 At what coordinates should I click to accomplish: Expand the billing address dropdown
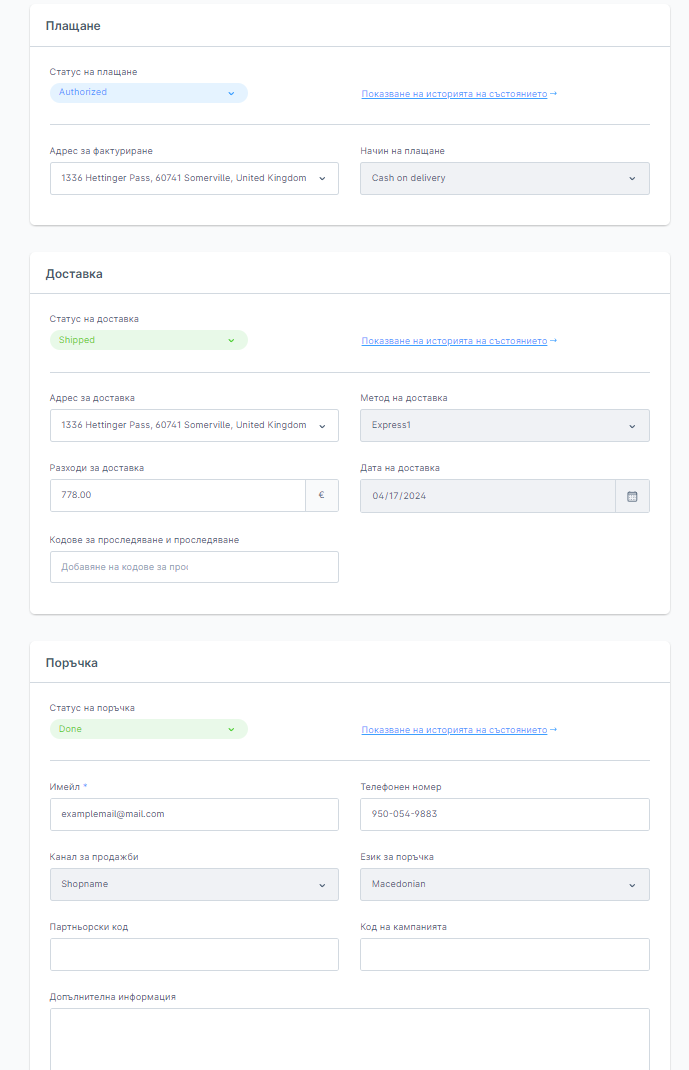(x=194, y=178)
